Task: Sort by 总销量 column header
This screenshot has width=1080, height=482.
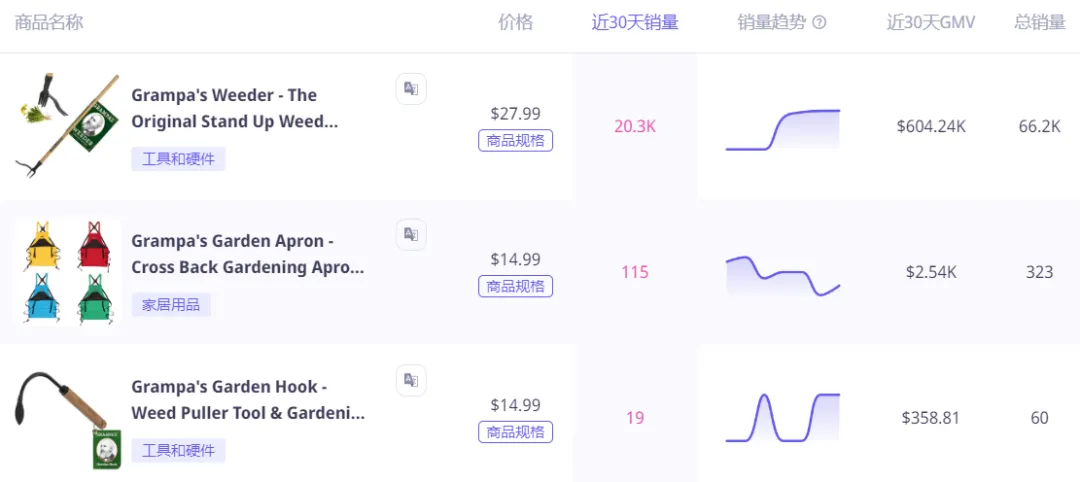Action: (x=1040, y=23)
